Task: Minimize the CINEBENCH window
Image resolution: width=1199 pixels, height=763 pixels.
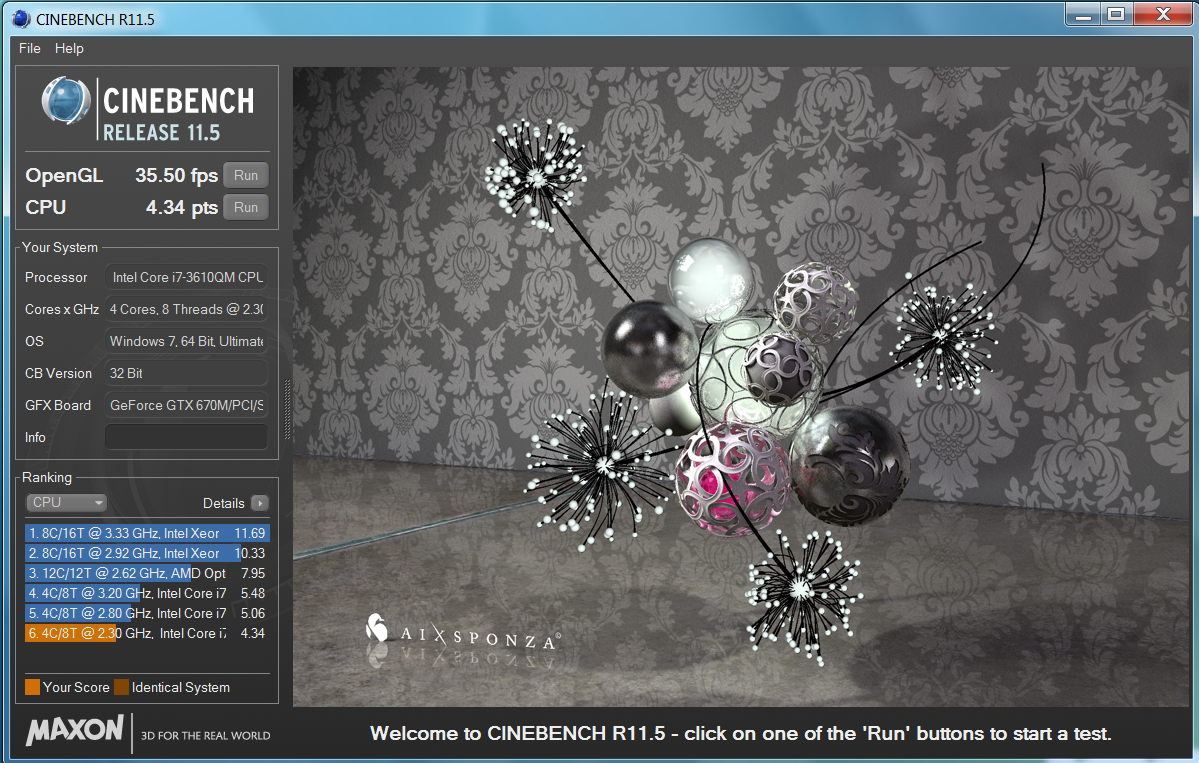Action: 1083,15
